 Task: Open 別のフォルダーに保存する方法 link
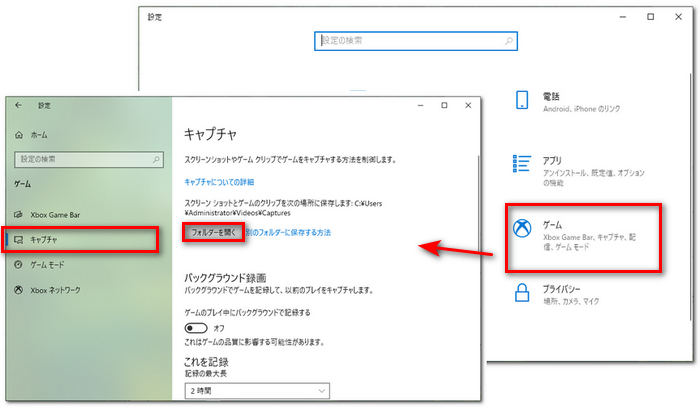(288, 233)
